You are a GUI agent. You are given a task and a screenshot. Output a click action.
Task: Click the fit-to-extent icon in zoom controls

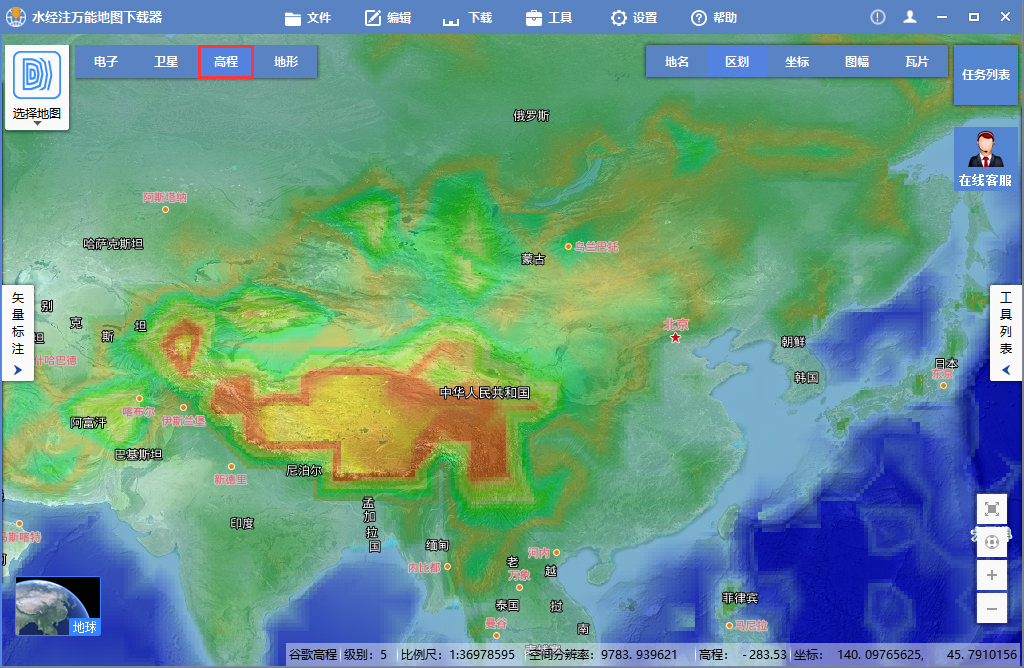[991, 509]
